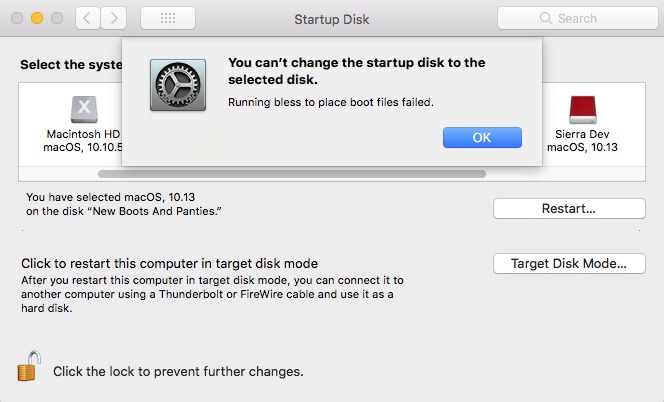Screen dimensions: 664x402
Task: Go forward with the right chevron button
Action: [x=114, y=18]
